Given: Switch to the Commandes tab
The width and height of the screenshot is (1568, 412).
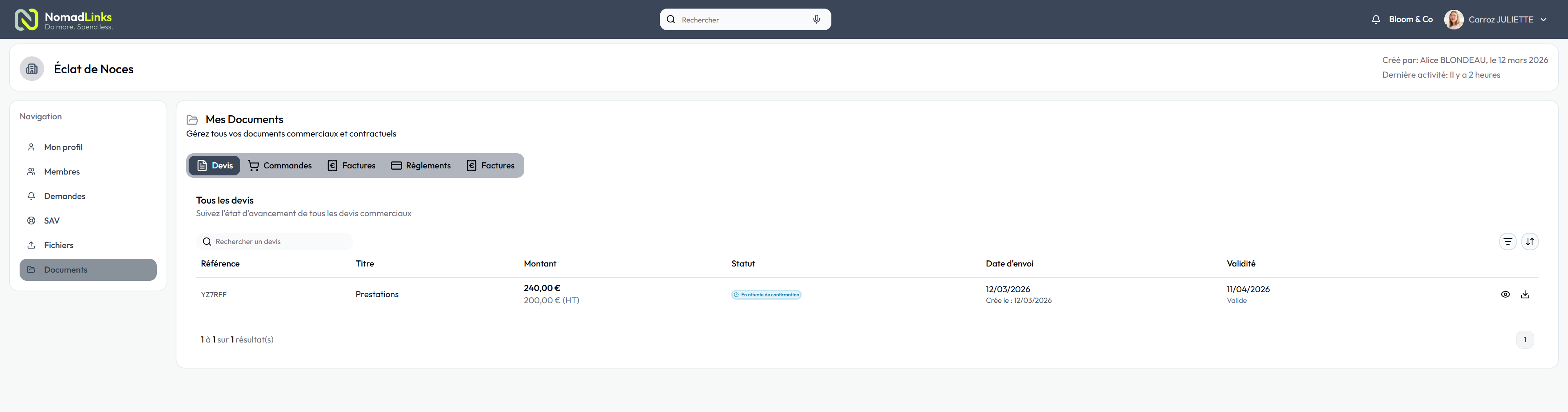Looking at the screenshot, I should coord(279,166).
